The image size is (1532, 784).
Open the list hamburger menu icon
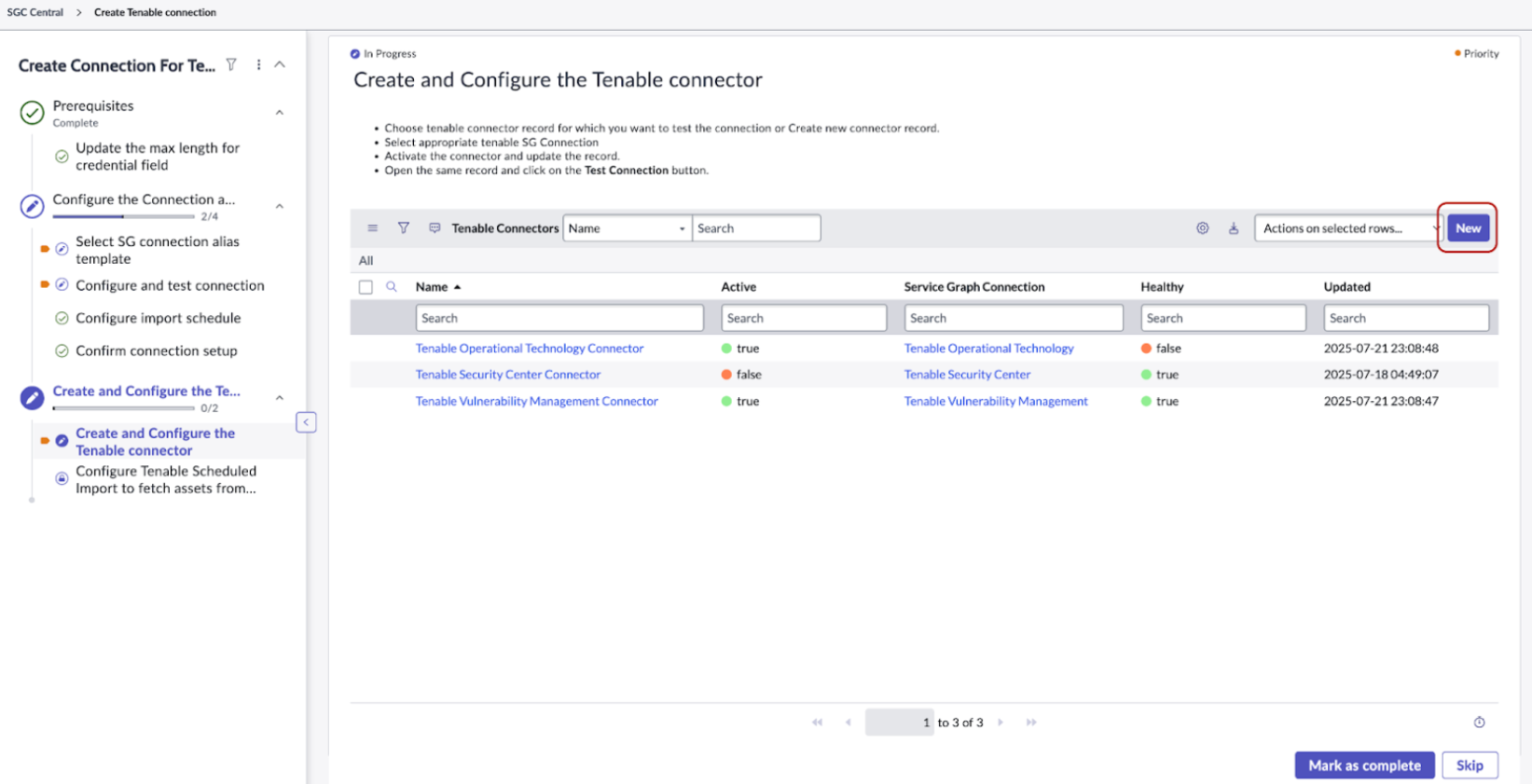373,228
